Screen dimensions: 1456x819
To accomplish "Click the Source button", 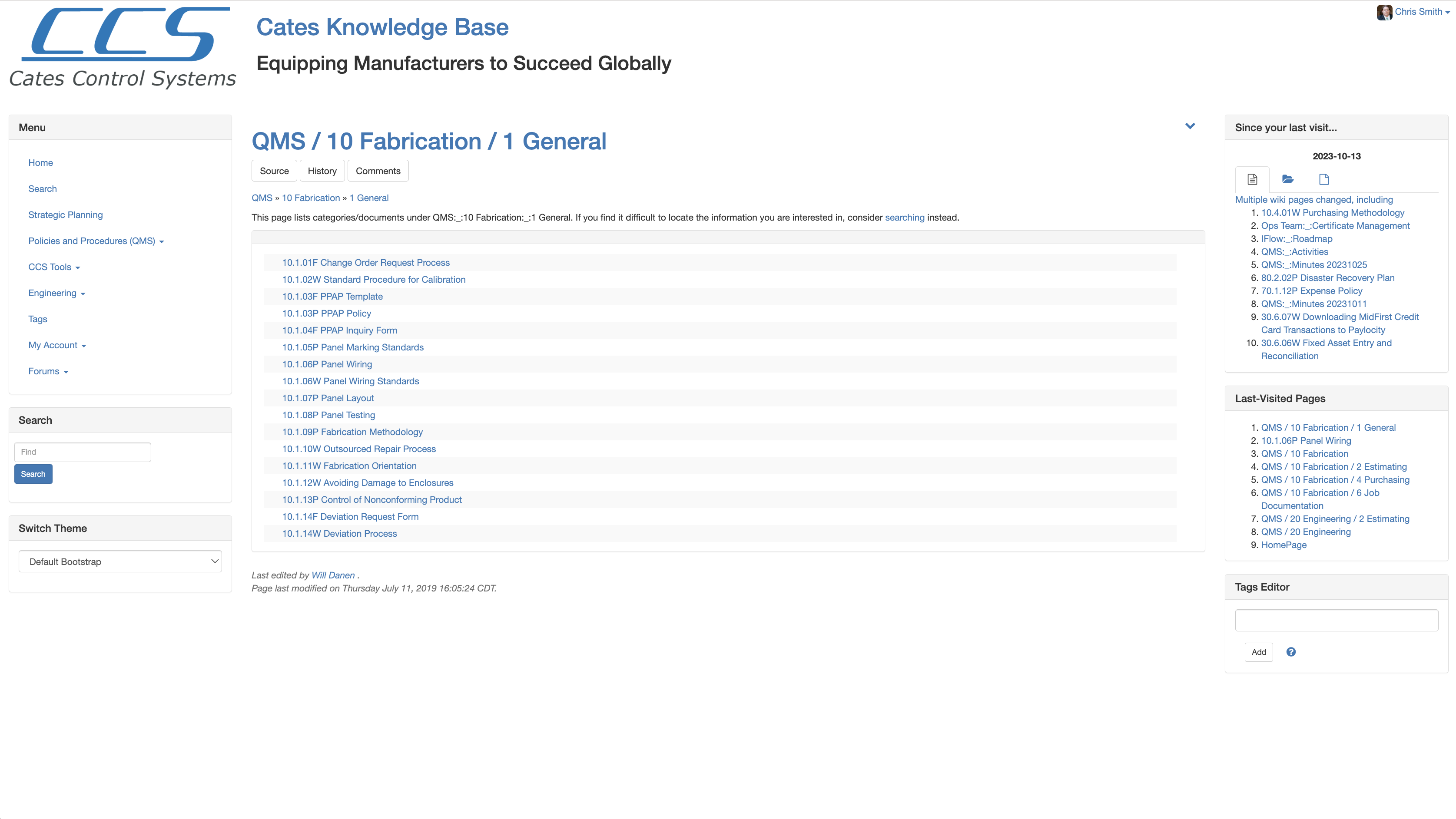I will (x=274, y=171).
